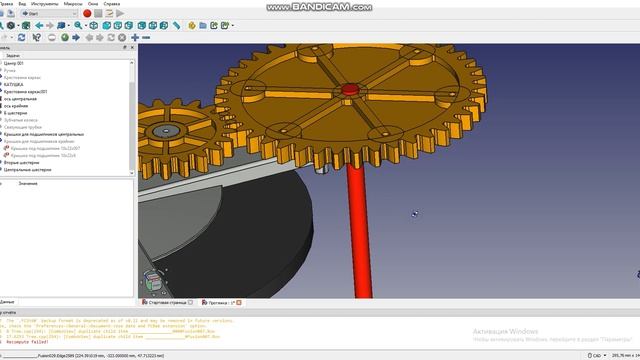Click the make link icon
640x360 pixels.
click(x=214, y=25)
